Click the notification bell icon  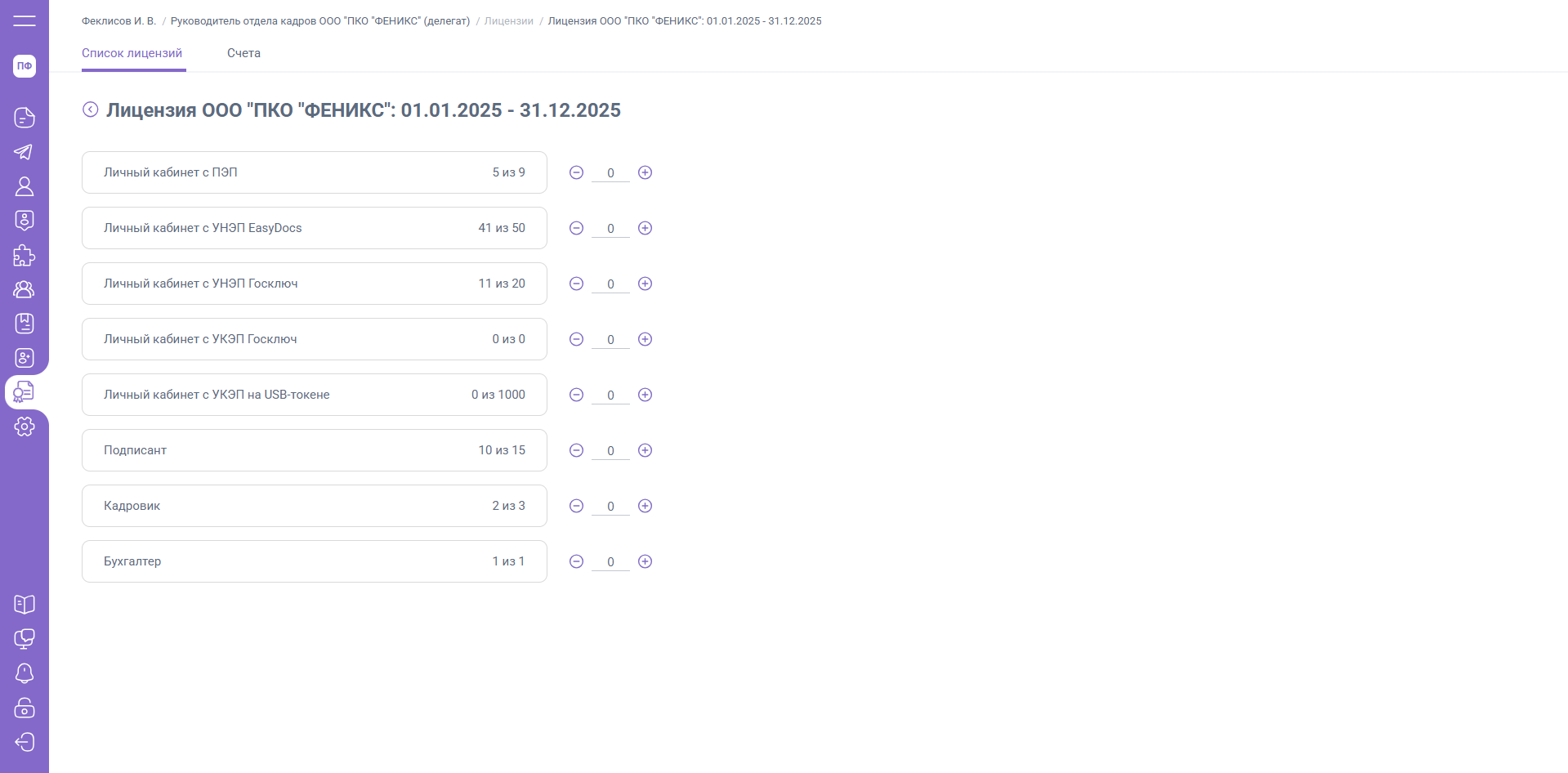point(25,673)
